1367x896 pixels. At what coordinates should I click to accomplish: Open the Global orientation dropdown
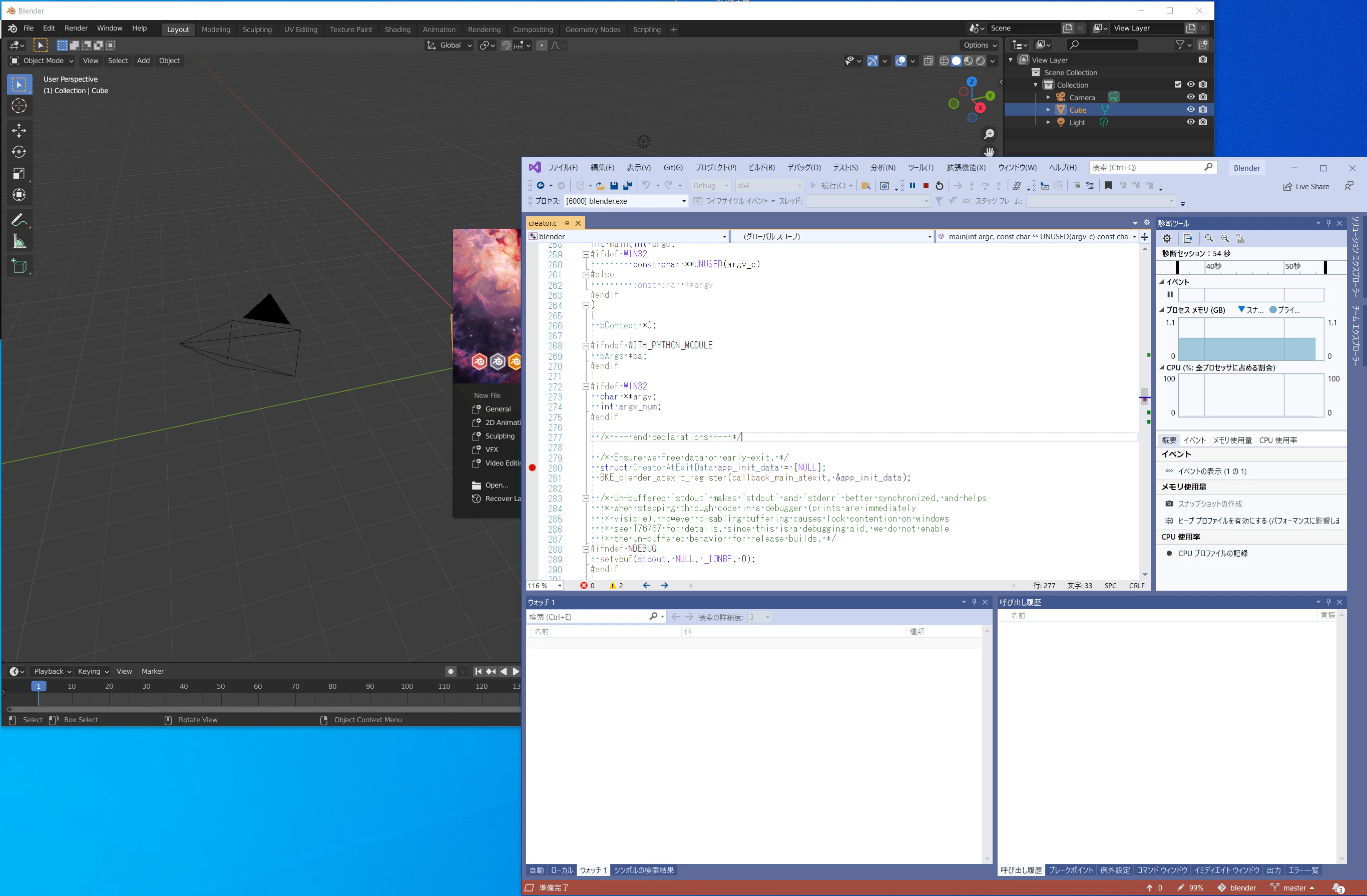[449, 46]
